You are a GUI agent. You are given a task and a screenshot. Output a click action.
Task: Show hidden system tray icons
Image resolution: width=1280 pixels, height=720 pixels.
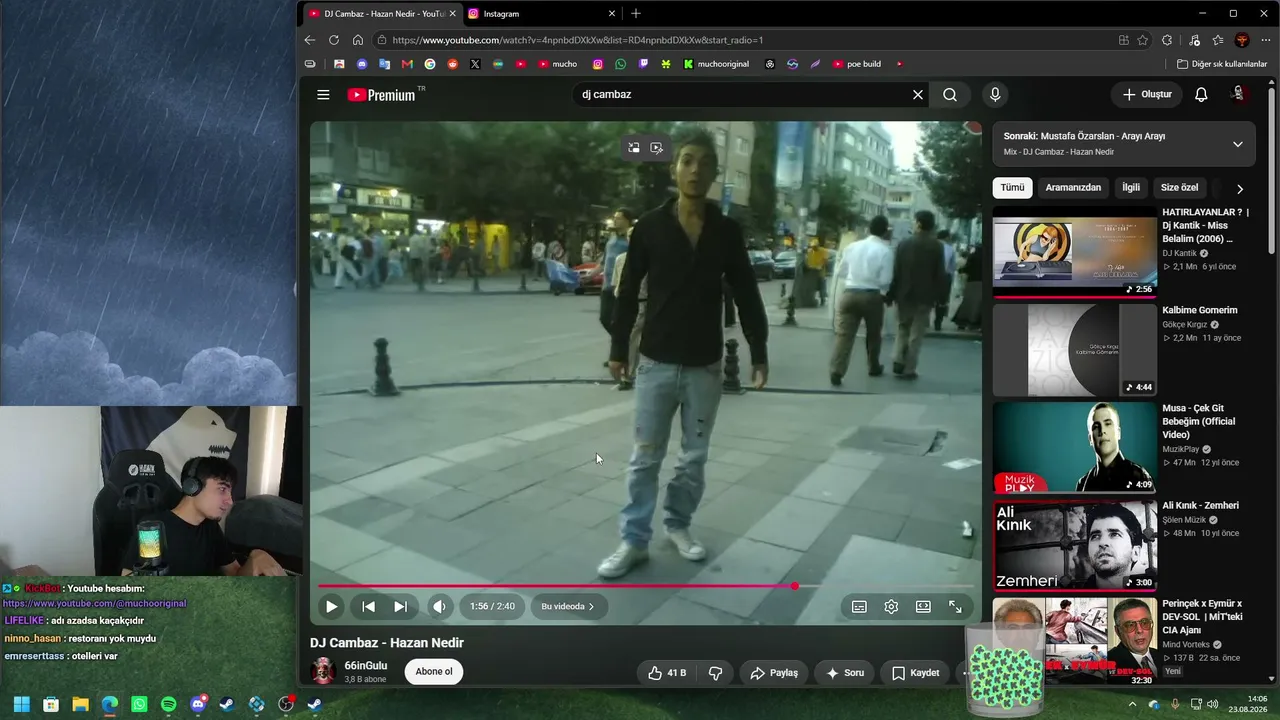tap(1133, 704)
